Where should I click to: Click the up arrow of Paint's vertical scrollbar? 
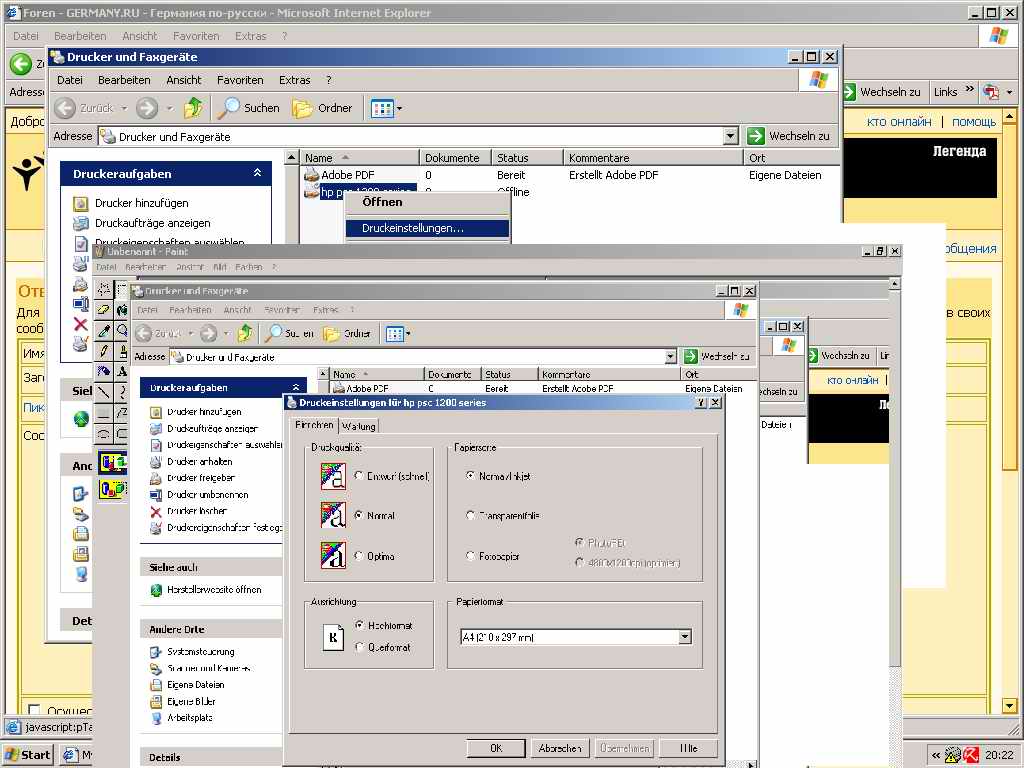click(895, 284)
